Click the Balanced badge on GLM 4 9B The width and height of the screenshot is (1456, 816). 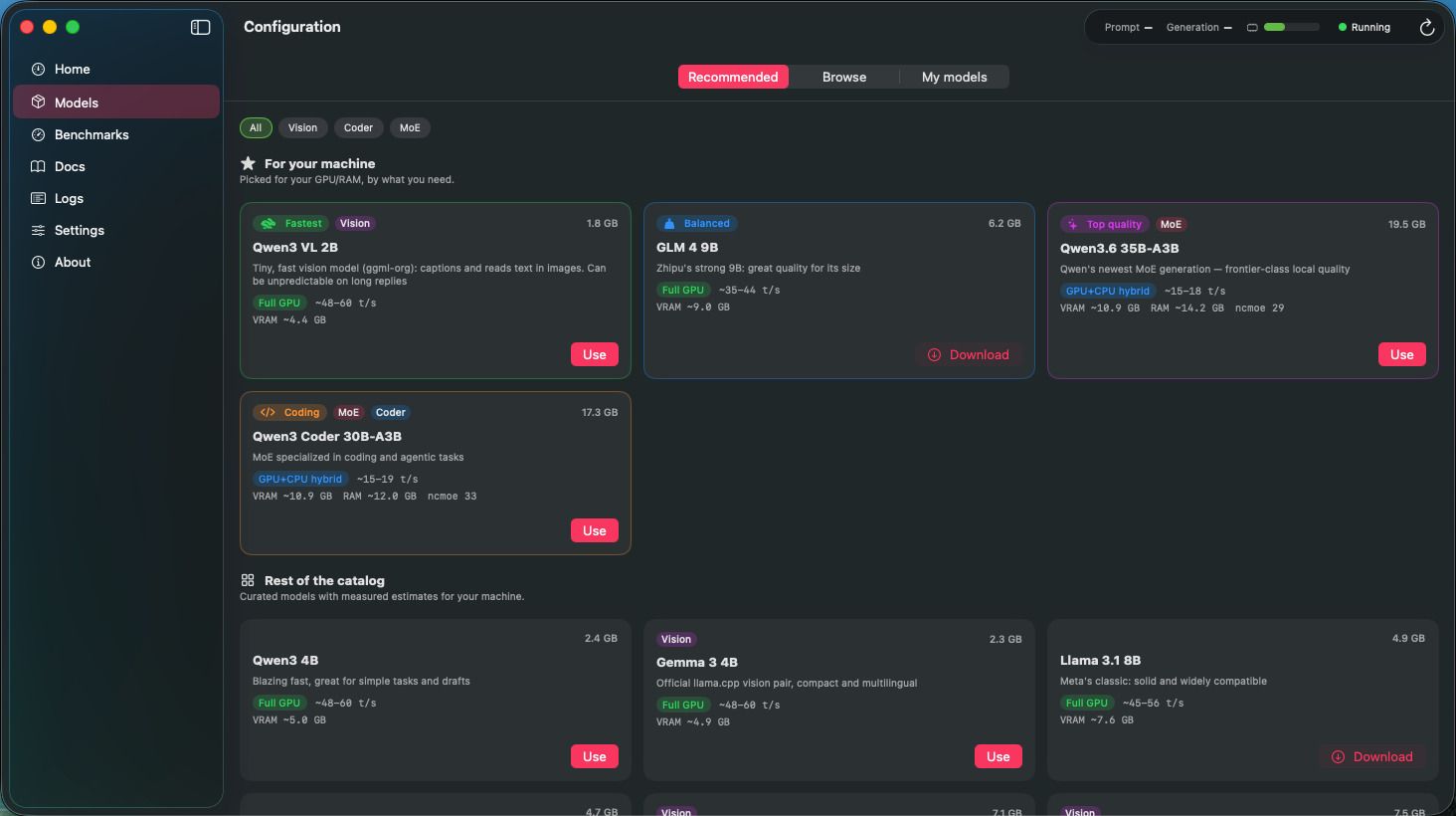[696, 224]
